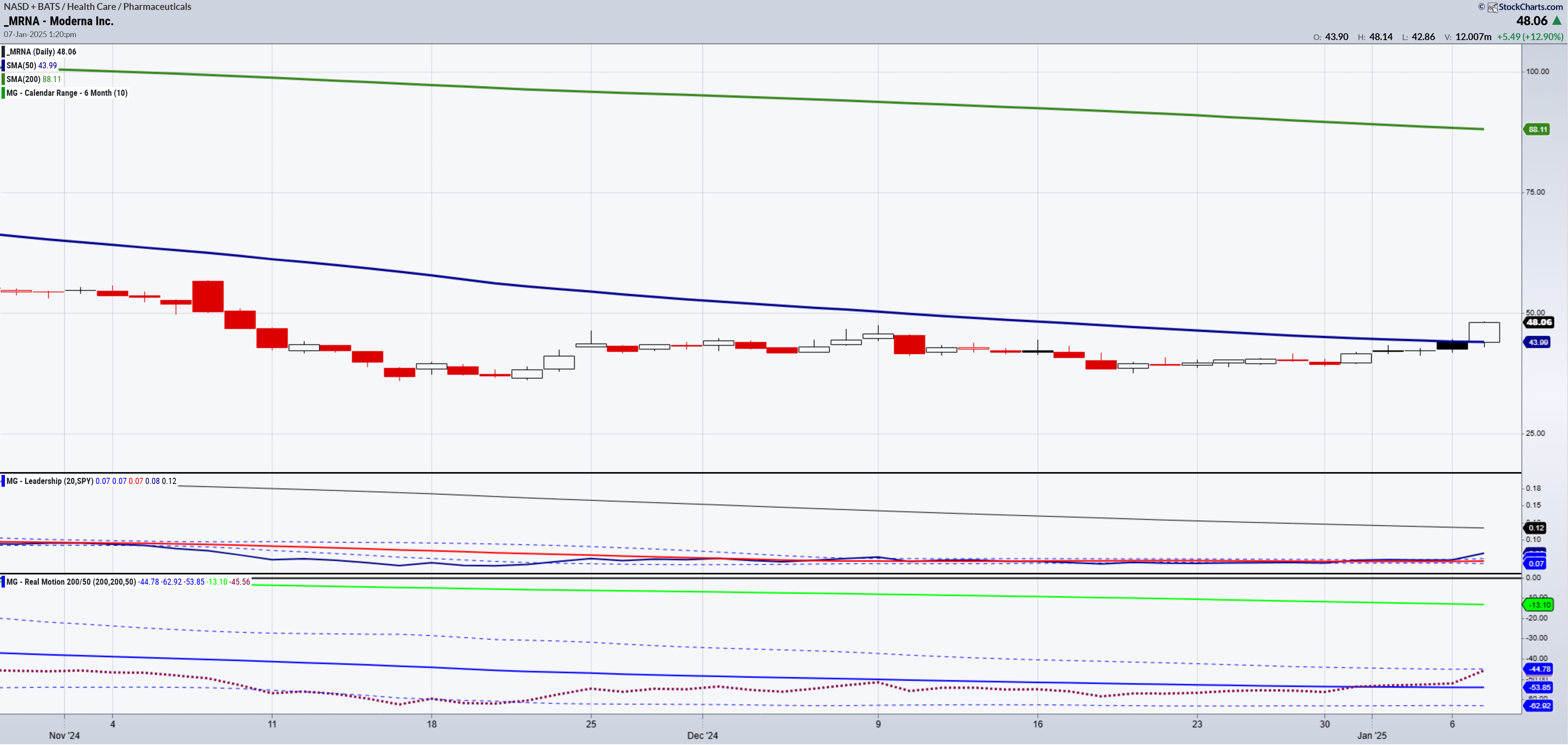Screen dimensions: 1568x745
Task: Click the 0.07 Leadership axis tag
Action: [x=1535, y=564]
